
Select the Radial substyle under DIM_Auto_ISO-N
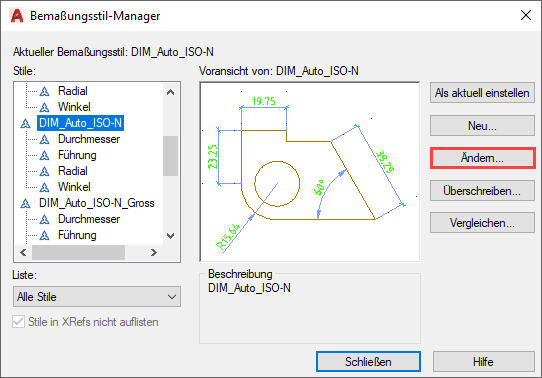coord(73,171)
